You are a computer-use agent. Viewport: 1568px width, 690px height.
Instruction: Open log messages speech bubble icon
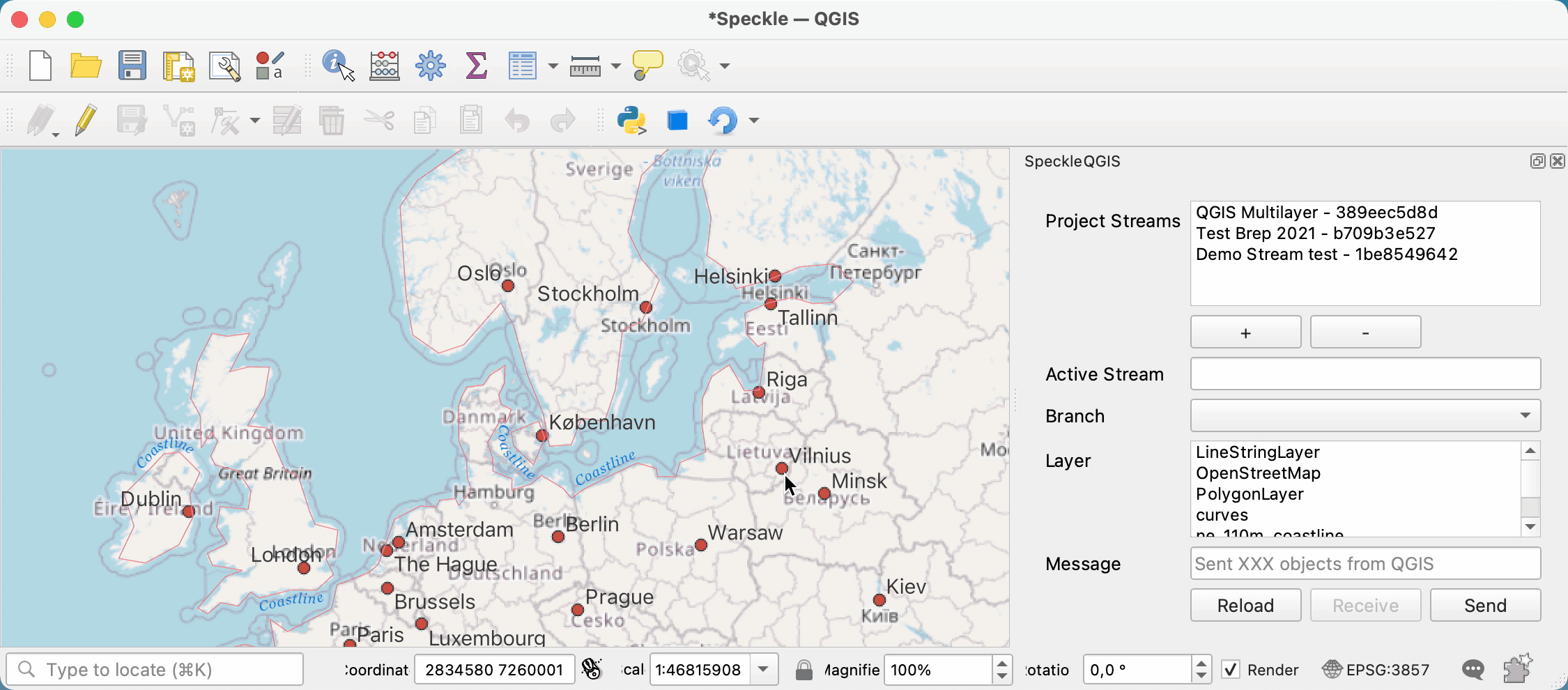(1473, 670)
